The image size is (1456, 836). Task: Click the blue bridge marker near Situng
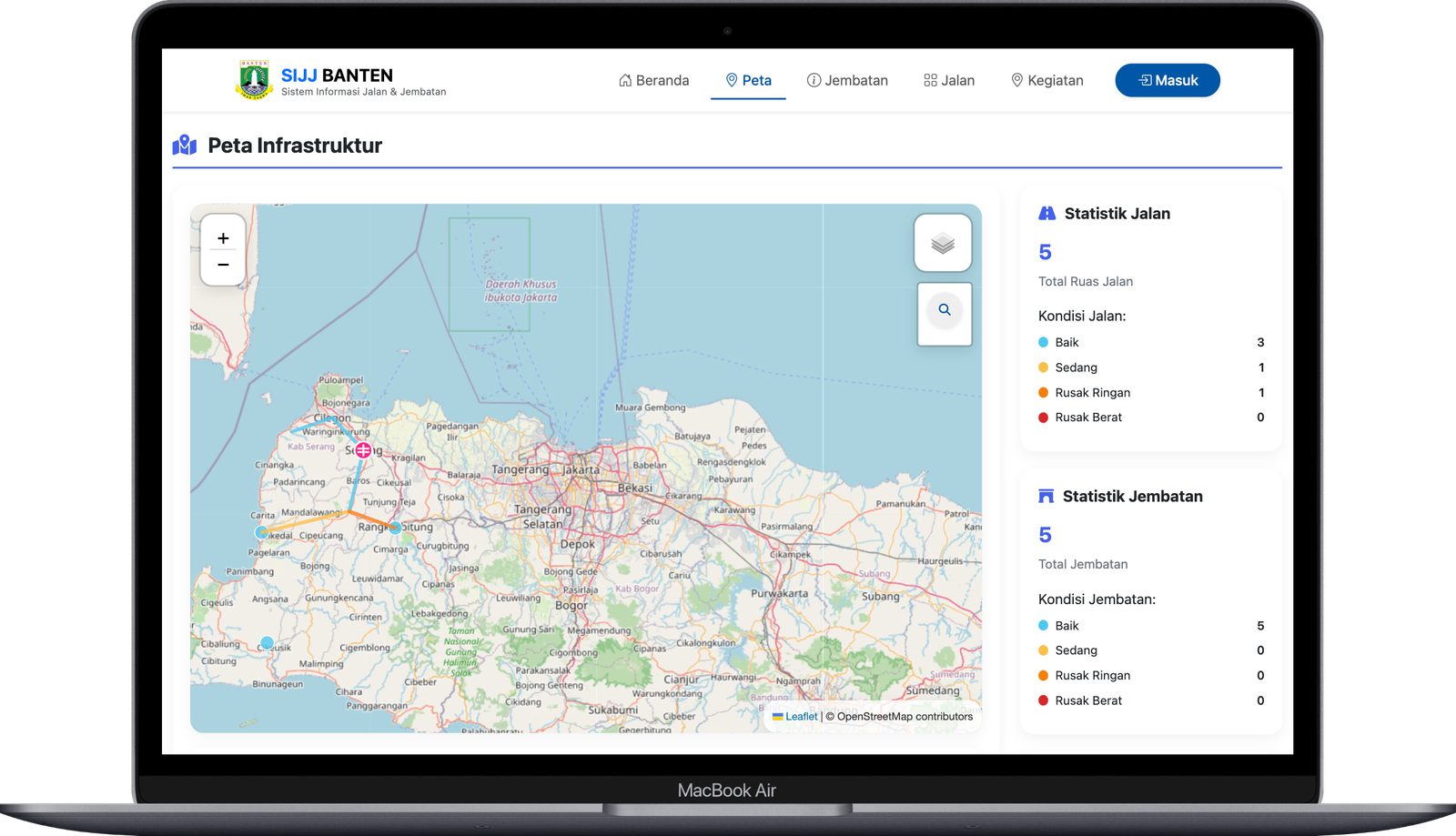(x=395, y=529)
